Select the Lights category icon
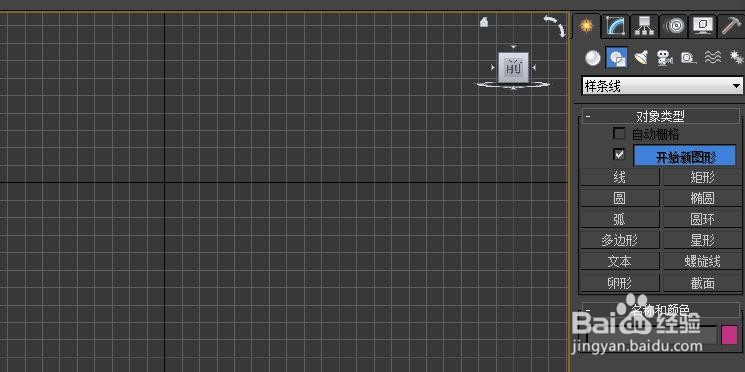The image size is (745, 372). (x=641, y=58)
